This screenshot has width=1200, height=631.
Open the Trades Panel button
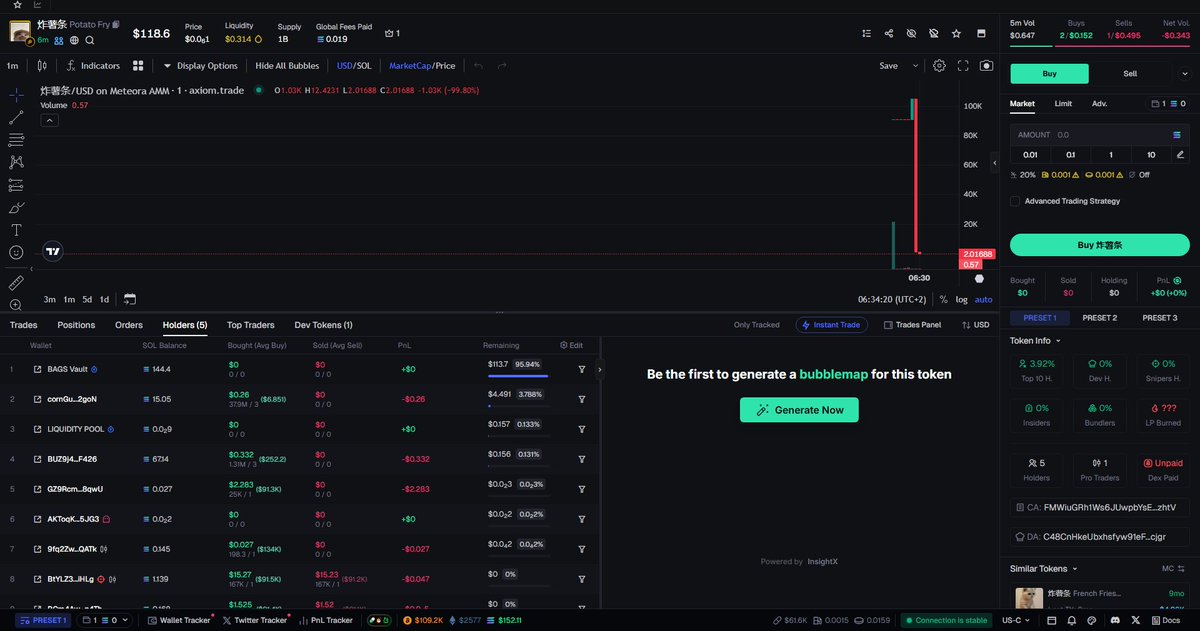pos(912,325)
